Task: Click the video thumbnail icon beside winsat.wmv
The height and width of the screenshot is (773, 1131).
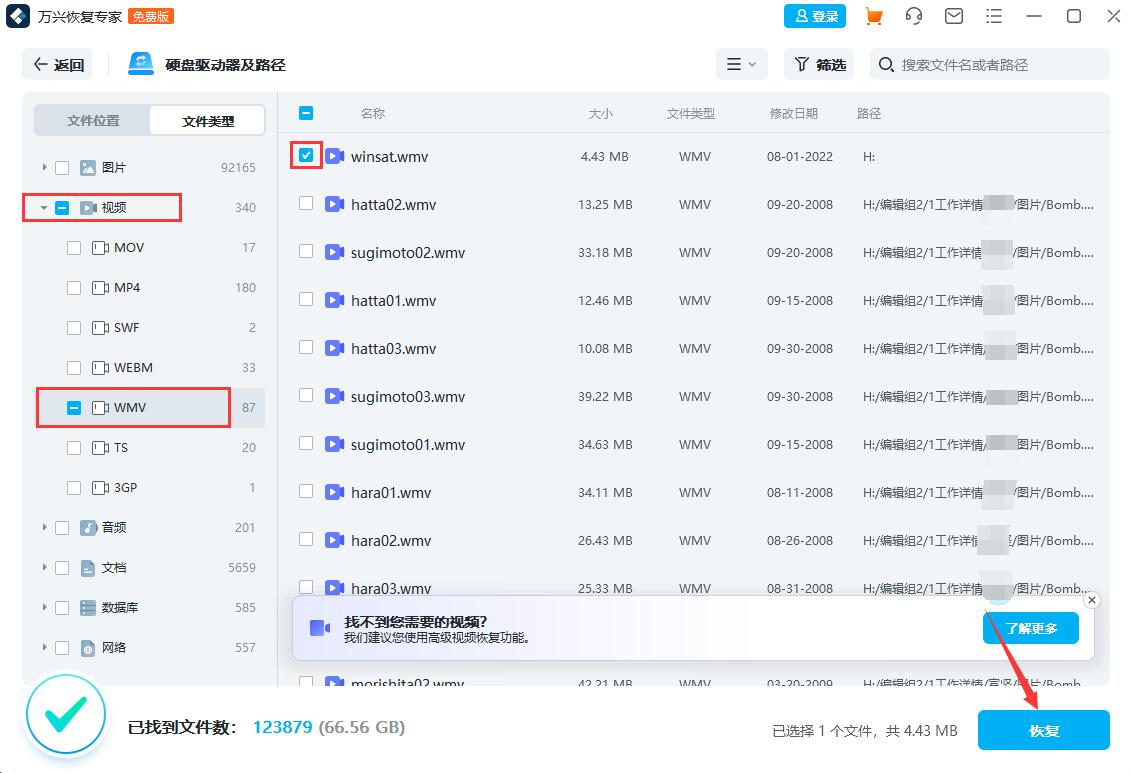Action: pyautogui.click(x=334, y=156)
